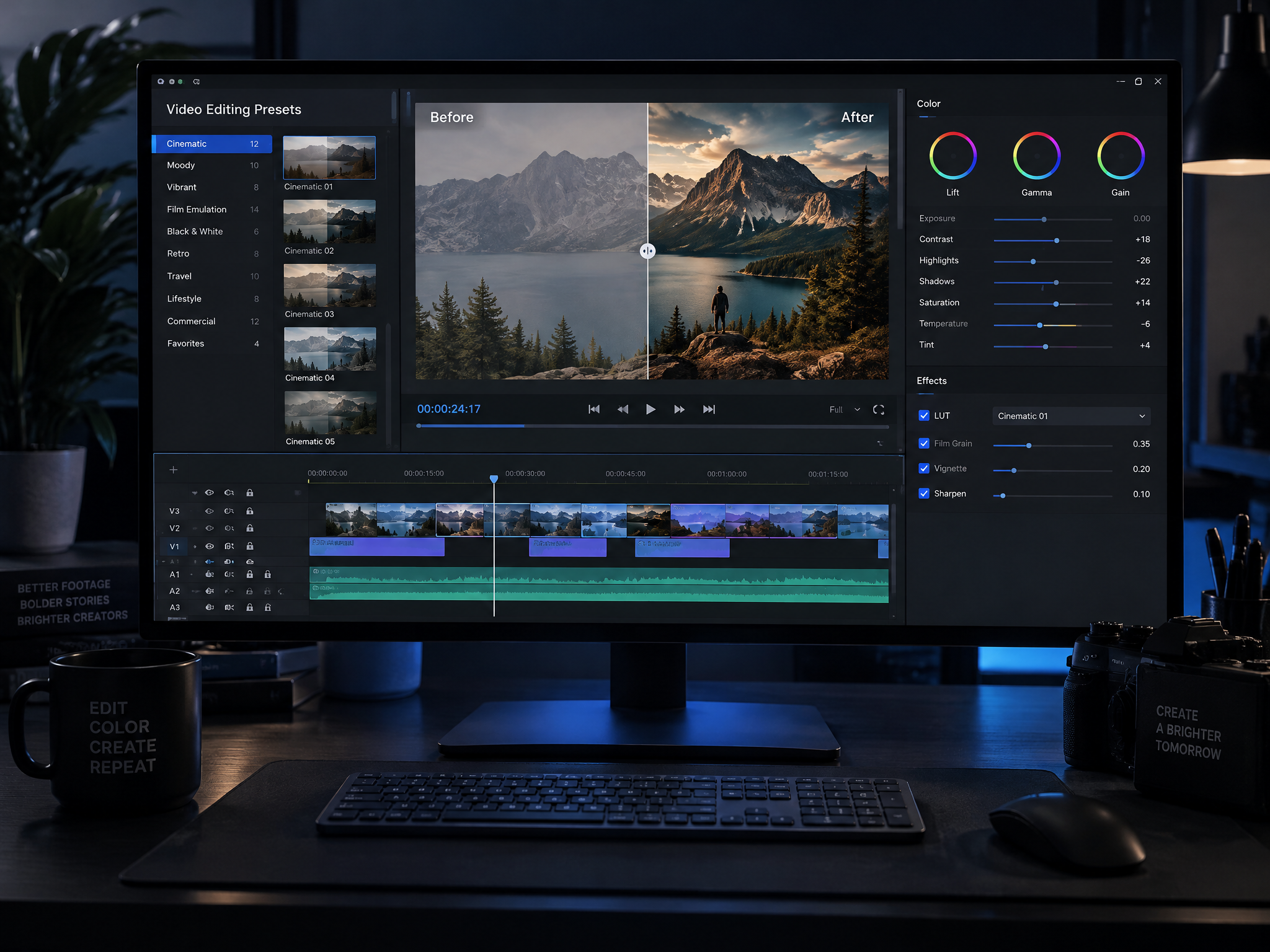Uncheck the Sharpen effect checkbox
The image size is (1270, 952).
pyautogui.click(x=924, y=493)
